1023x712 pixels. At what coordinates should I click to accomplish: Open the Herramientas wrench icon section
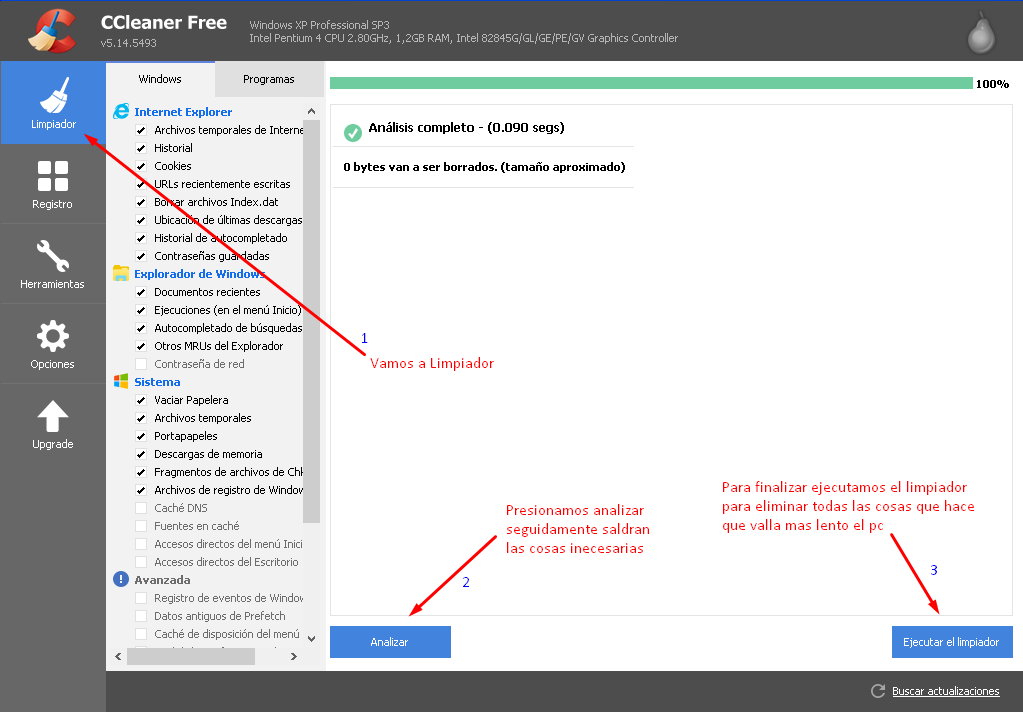click(x=52, y=264)
